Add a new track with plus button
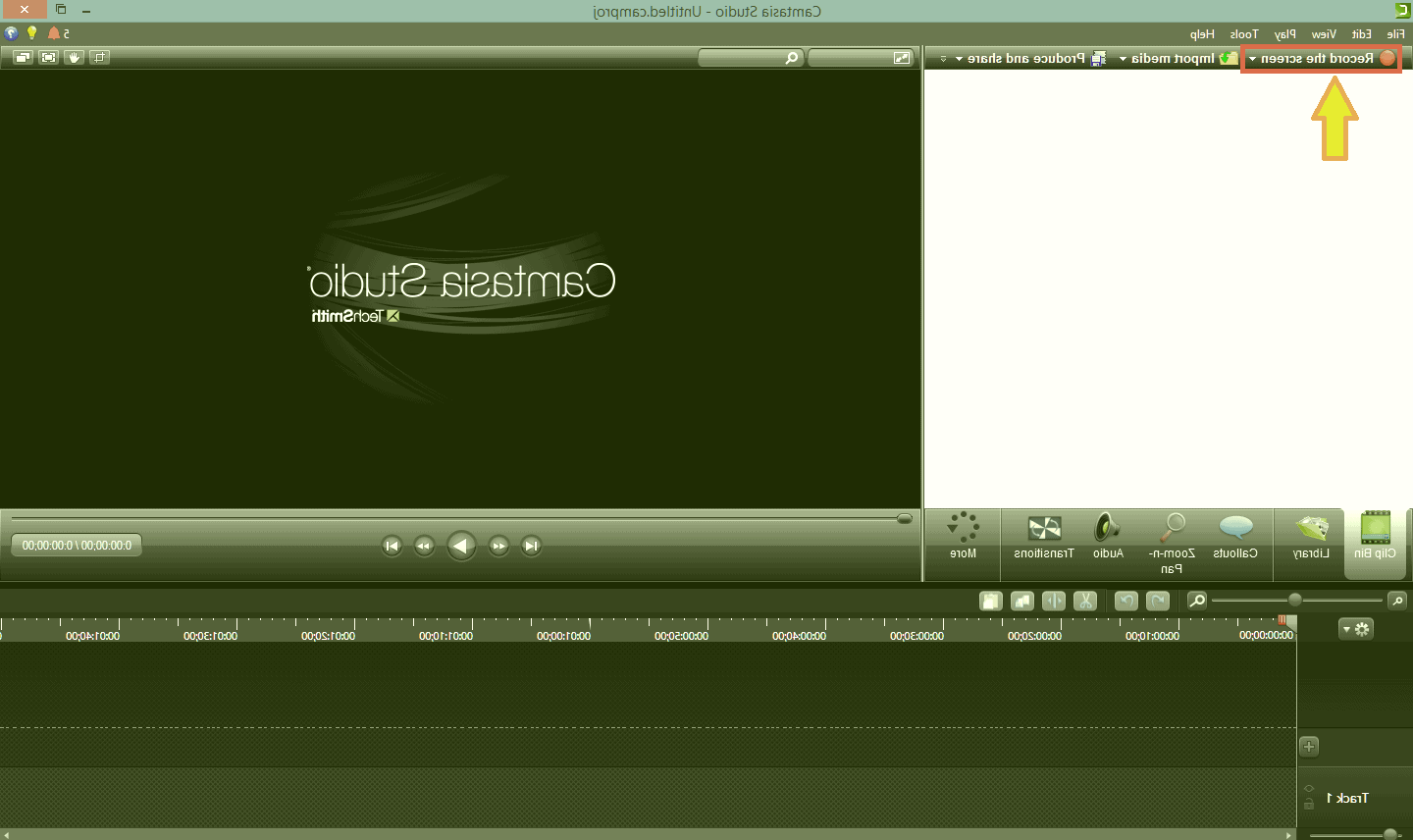This screenshot has width=1413, height=840. [x=1309, y=746]
